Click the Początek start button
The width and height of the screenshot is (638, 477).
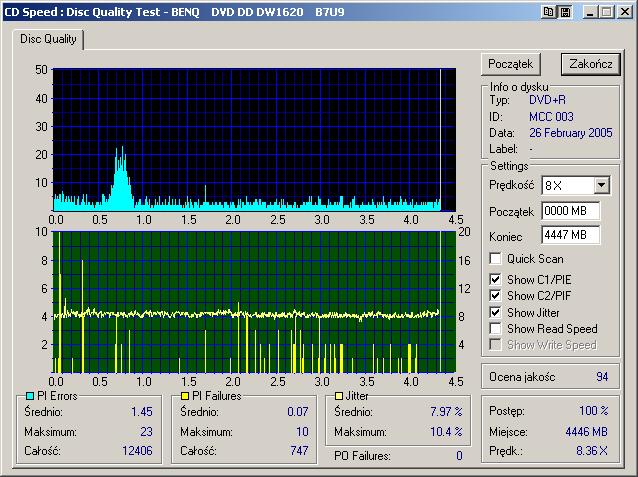tap(511, 64)
